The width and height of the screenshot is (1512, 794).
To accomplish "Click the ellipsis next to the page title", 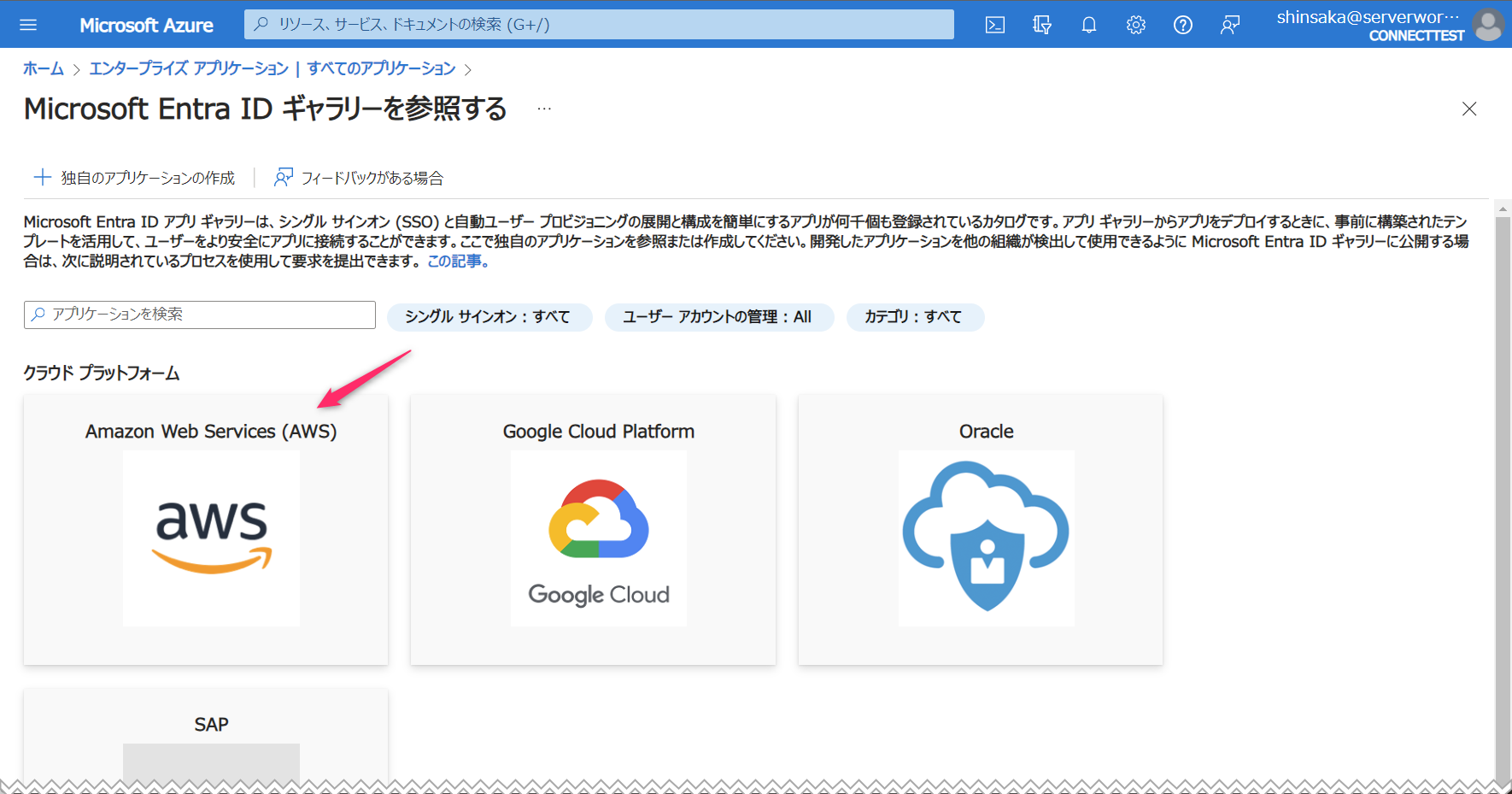I will (544, 109).
